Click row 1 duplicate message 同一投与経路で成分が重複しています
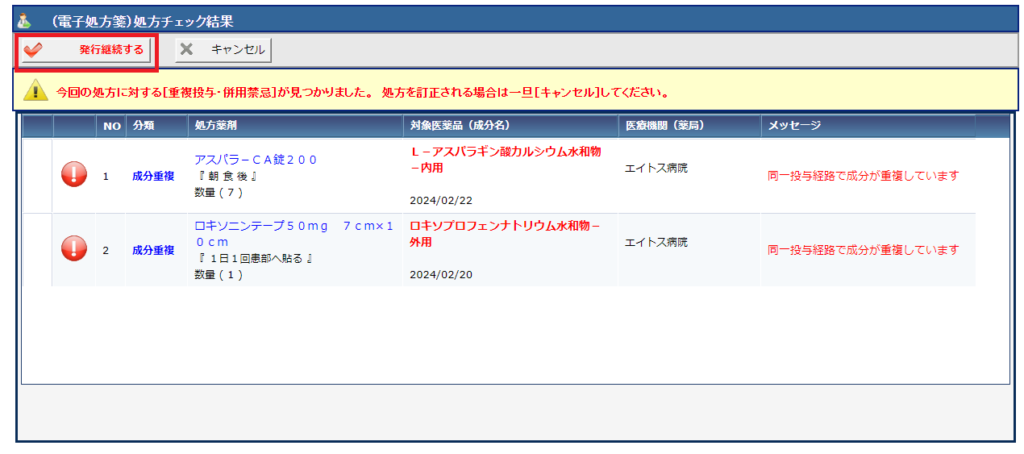Viewport: 1024px width, 454px height. point(863,176)
